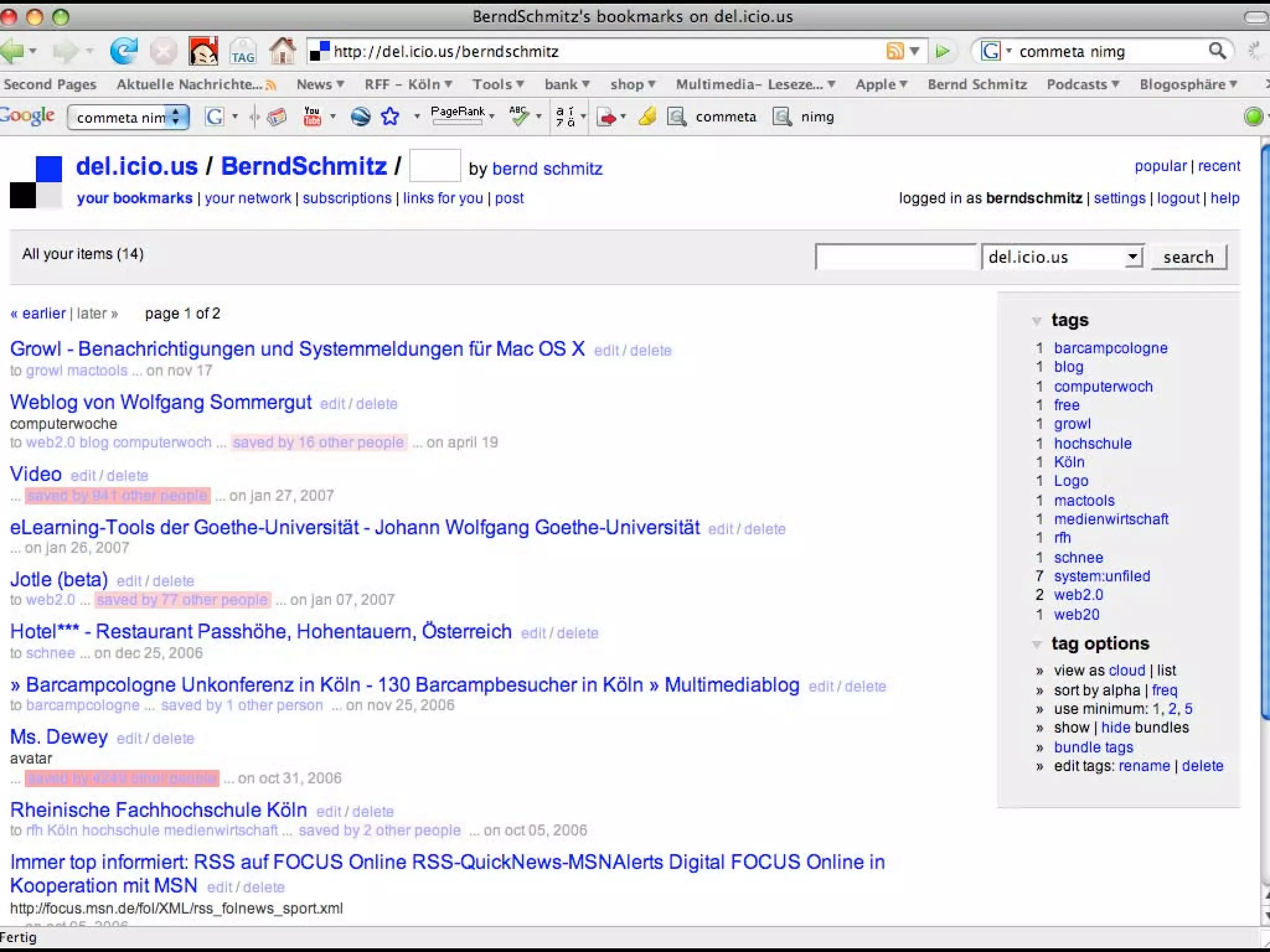Sort tags by freq
This screenshot has width=1270, height=952.
click(1164, 690)
